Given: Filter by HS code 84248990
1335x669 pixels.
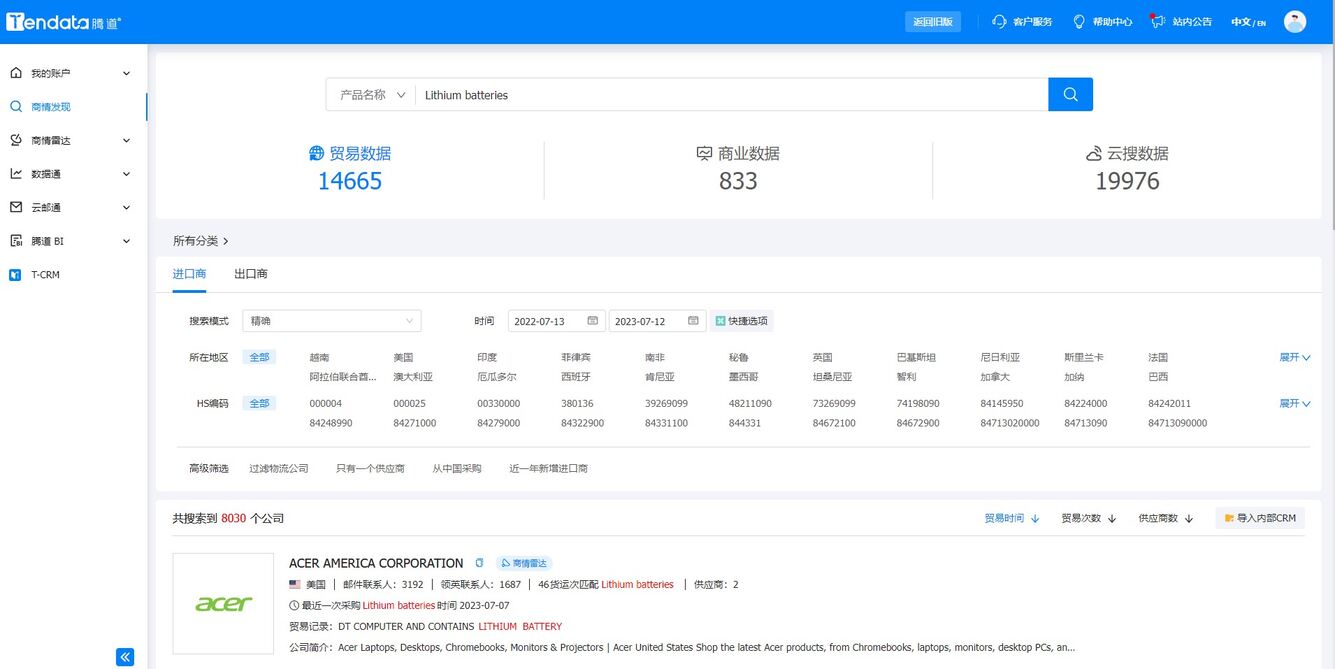Looking at the screenshot, I should 331,423.
